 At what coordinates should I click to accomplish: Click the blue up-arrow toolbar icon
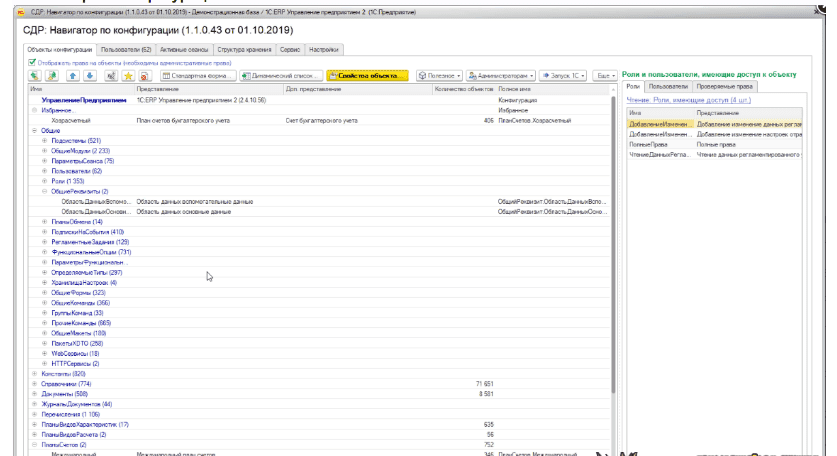[71, 75]
